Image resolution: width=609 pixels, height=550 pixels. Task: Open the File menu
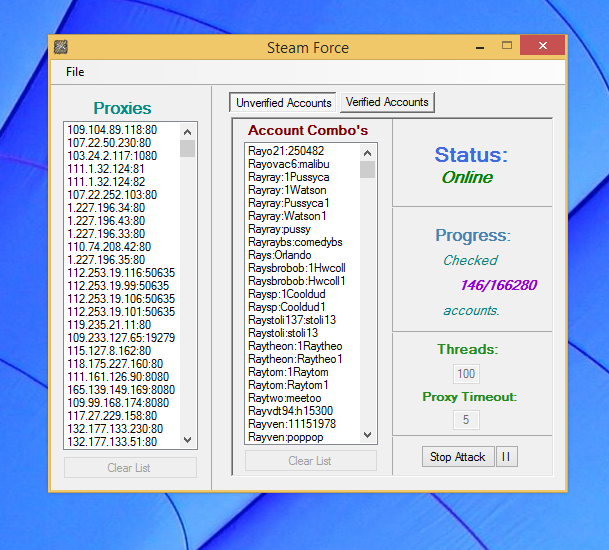point(75,72)
